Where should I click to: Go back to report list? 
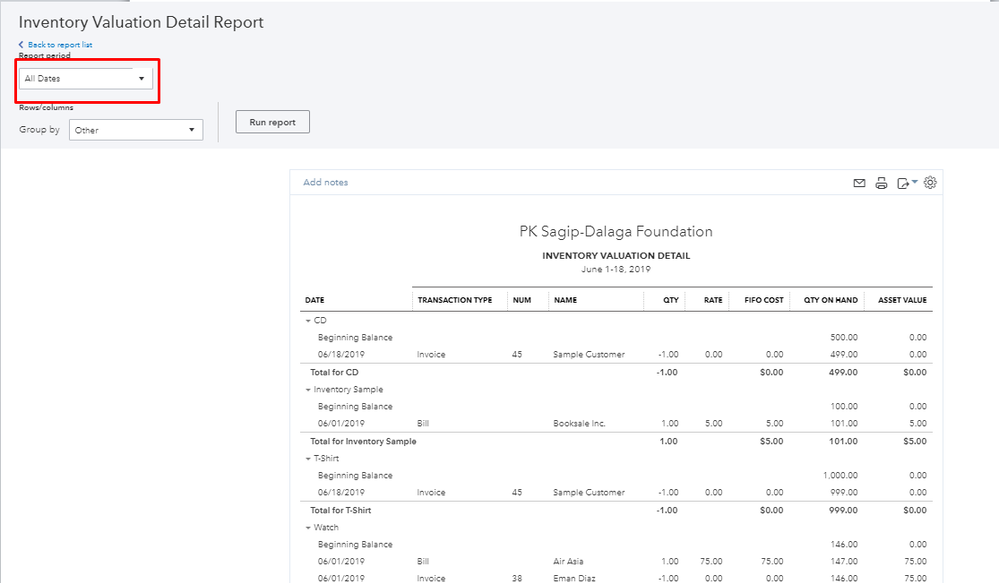pyautogui.click(x=60, y=45)
